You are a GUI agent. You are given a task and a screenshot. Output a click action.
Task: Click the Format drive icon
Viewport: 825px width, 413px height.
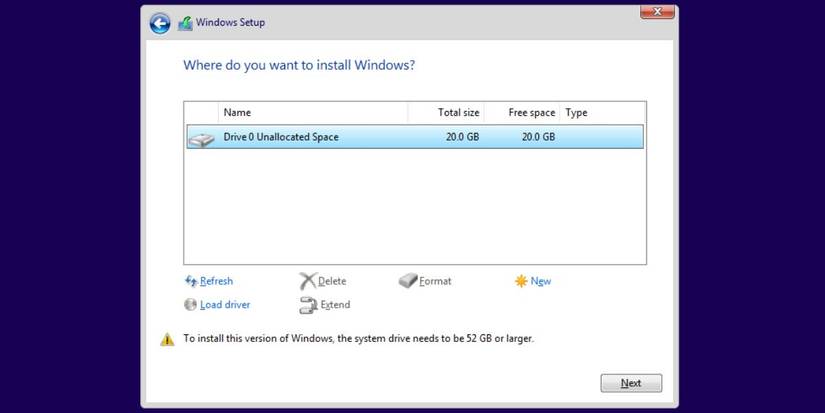point(408,281)
